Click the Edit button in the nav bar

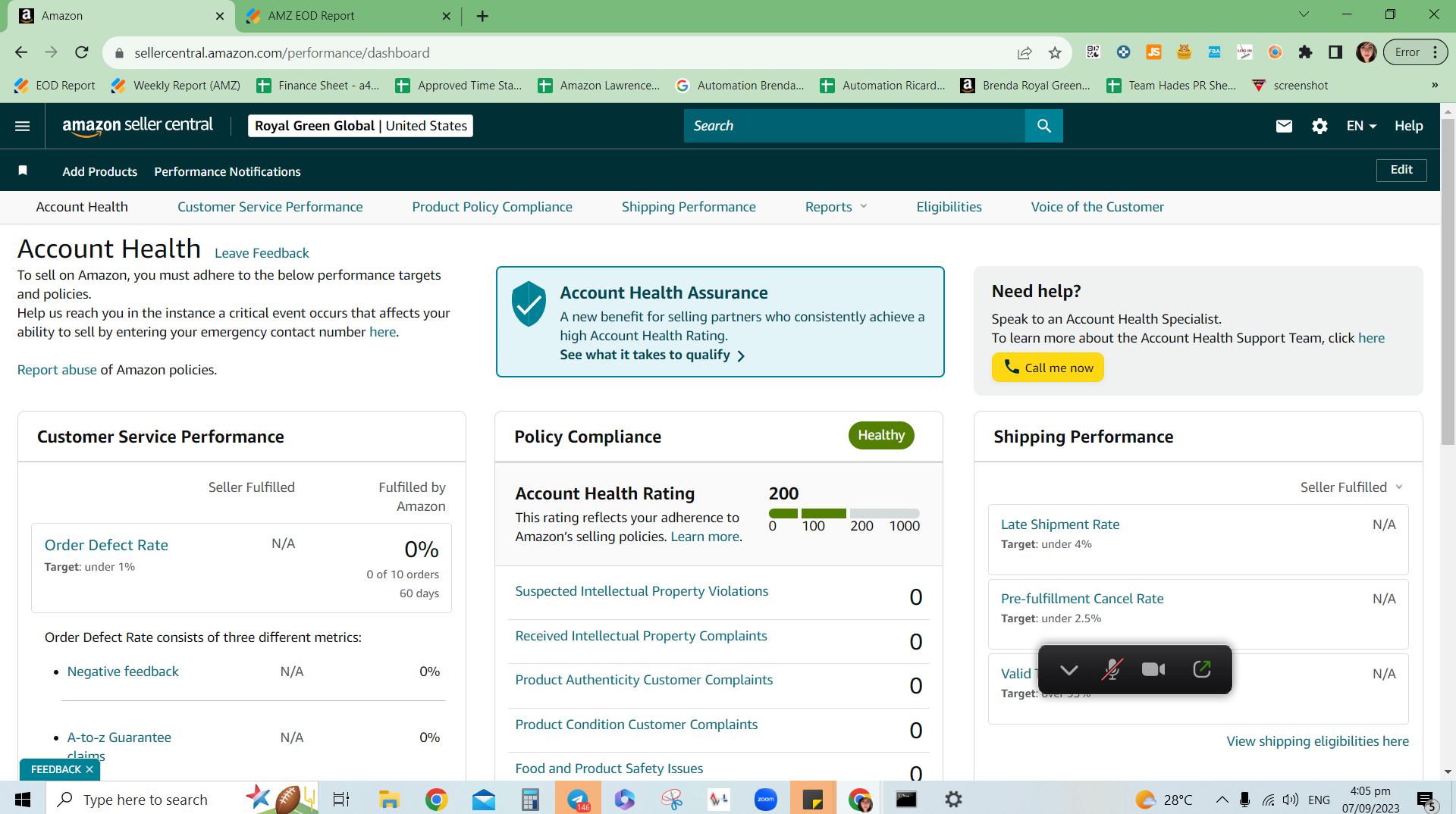[1401, 170]
